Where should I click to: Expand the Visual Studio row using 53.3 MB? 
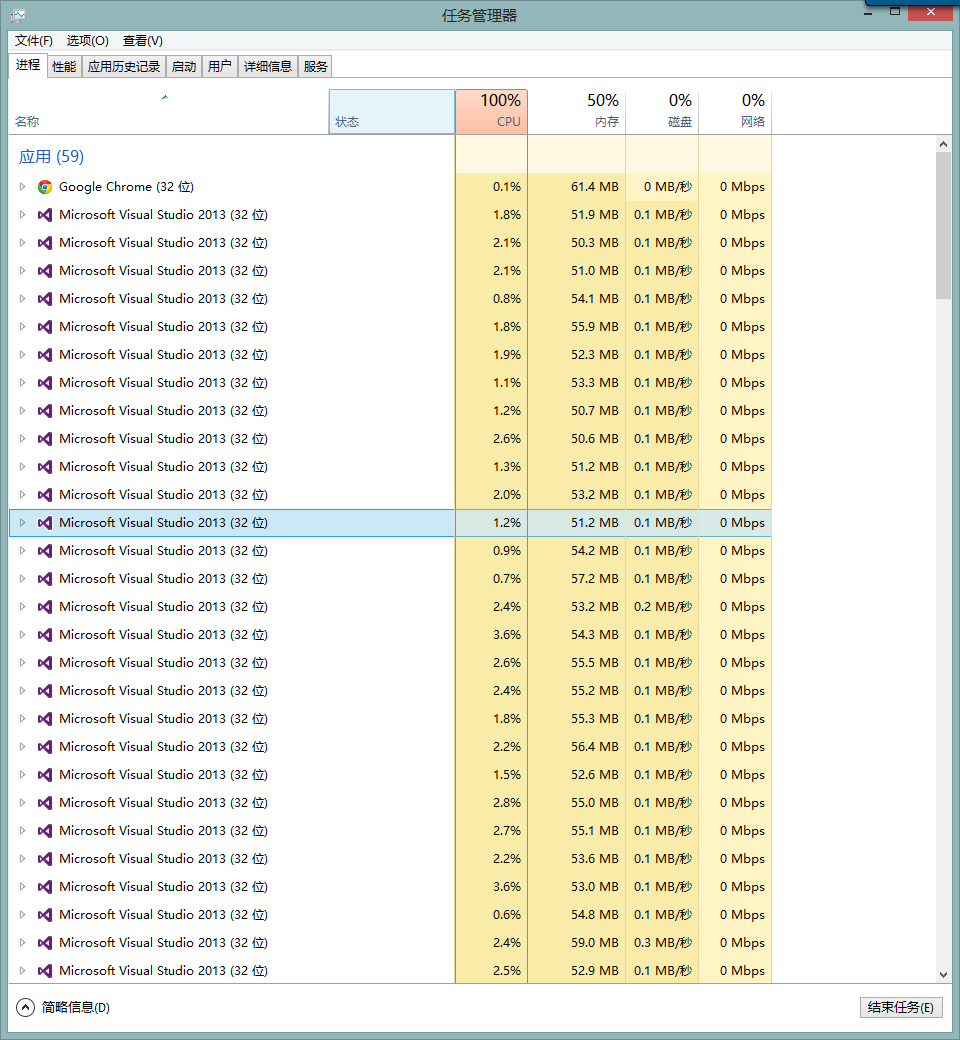tap(22, 383)
